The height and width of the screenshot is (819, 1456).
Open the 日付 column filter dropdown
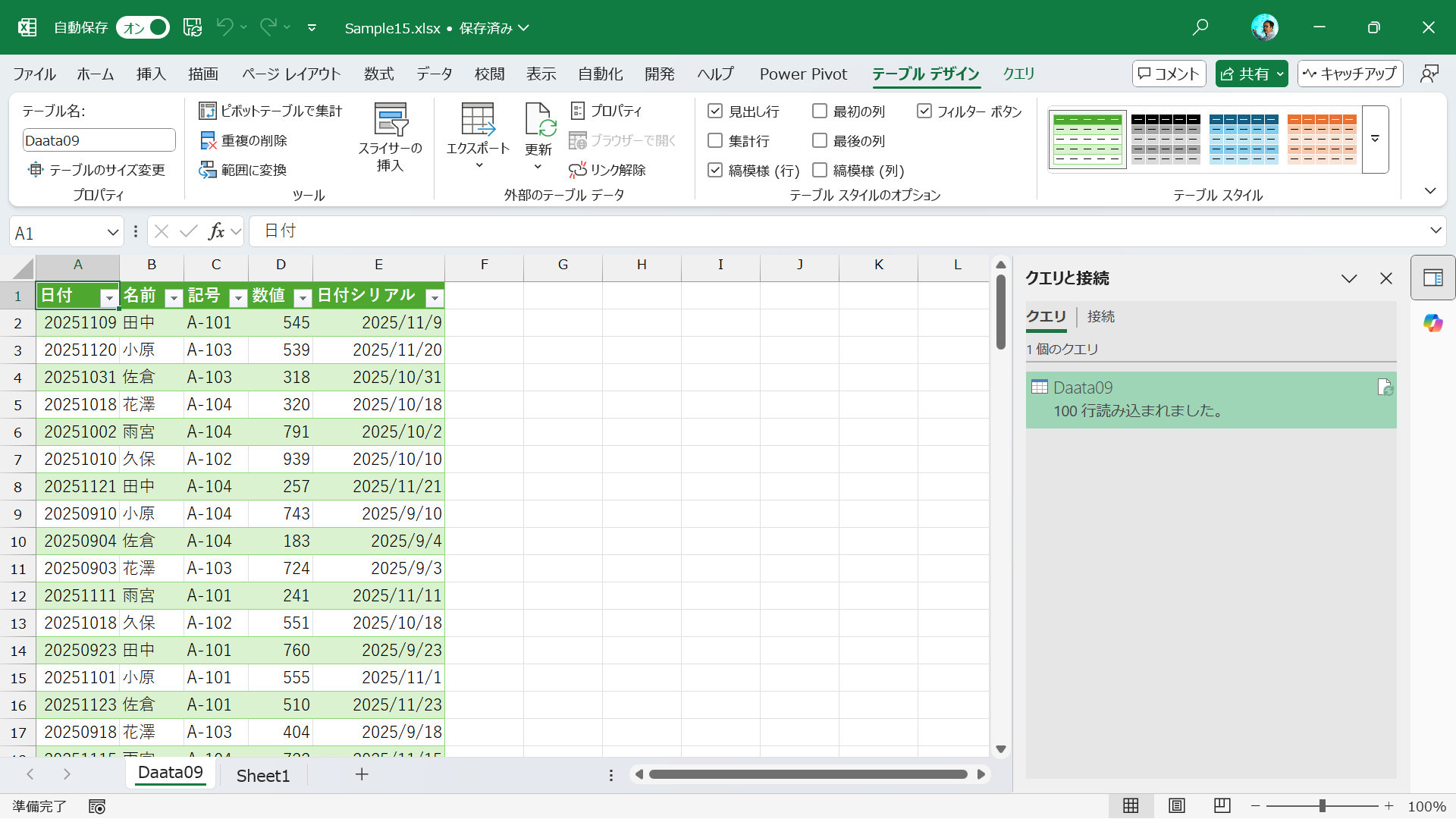[x=109, y=298]
